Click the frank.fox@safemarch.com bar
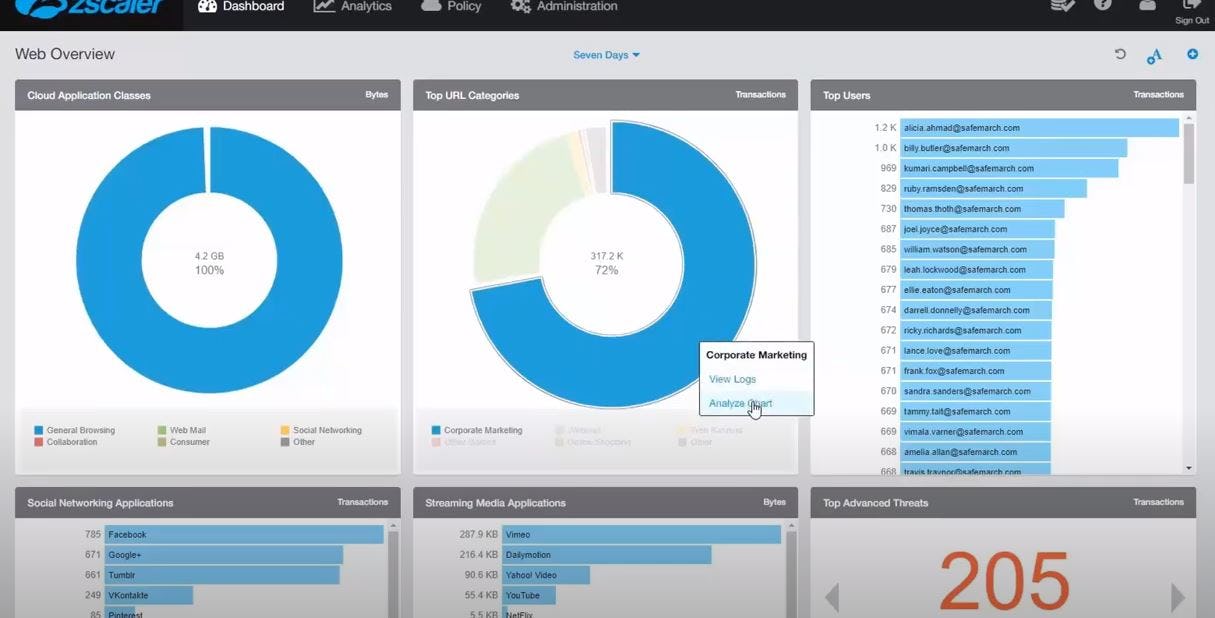The width and height of the screenshot is (1215, 618). click(x=975, y=371)
